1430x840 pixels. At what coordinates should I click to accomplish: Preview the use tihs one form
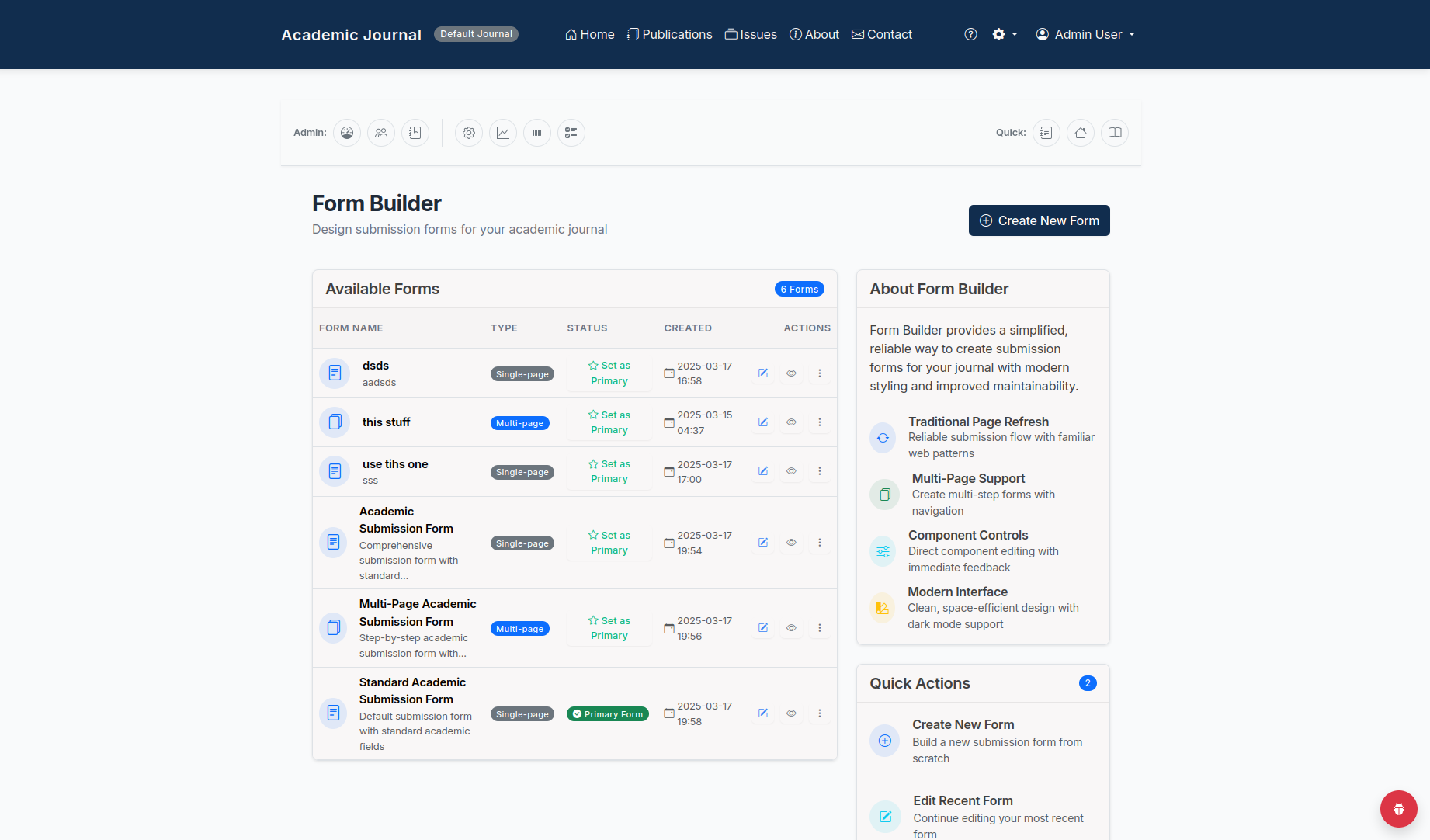(791, 471)
